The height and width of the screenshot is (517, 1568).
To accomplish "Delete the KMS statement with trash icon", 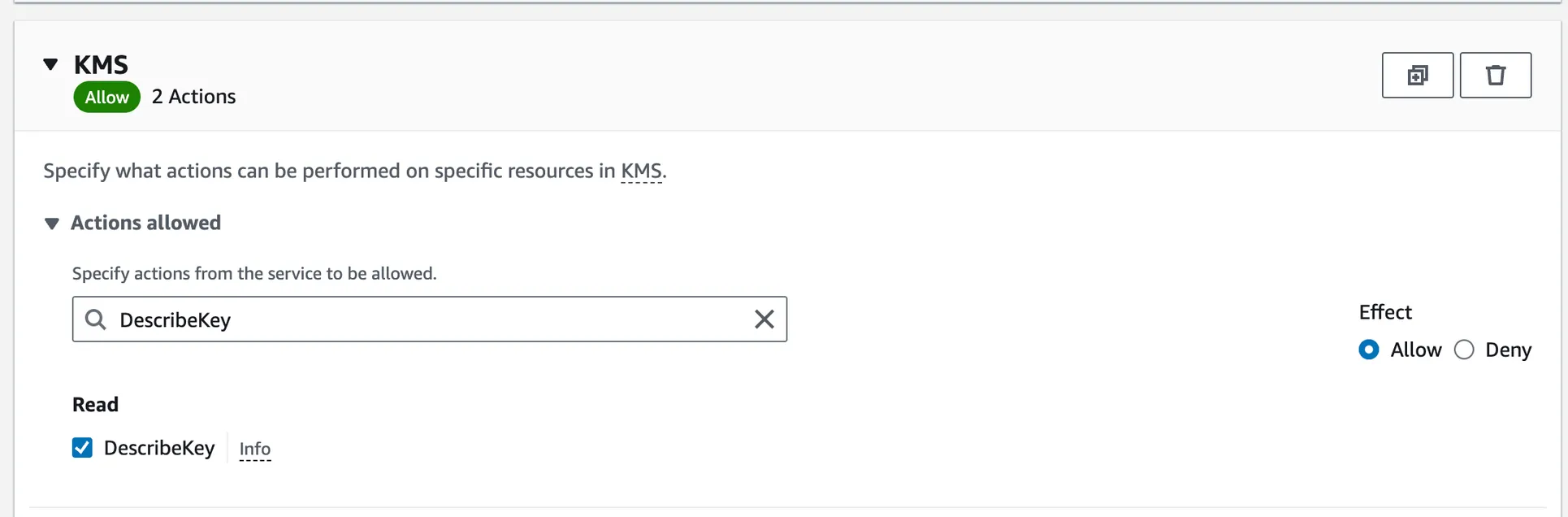I will pos(1495,76).
